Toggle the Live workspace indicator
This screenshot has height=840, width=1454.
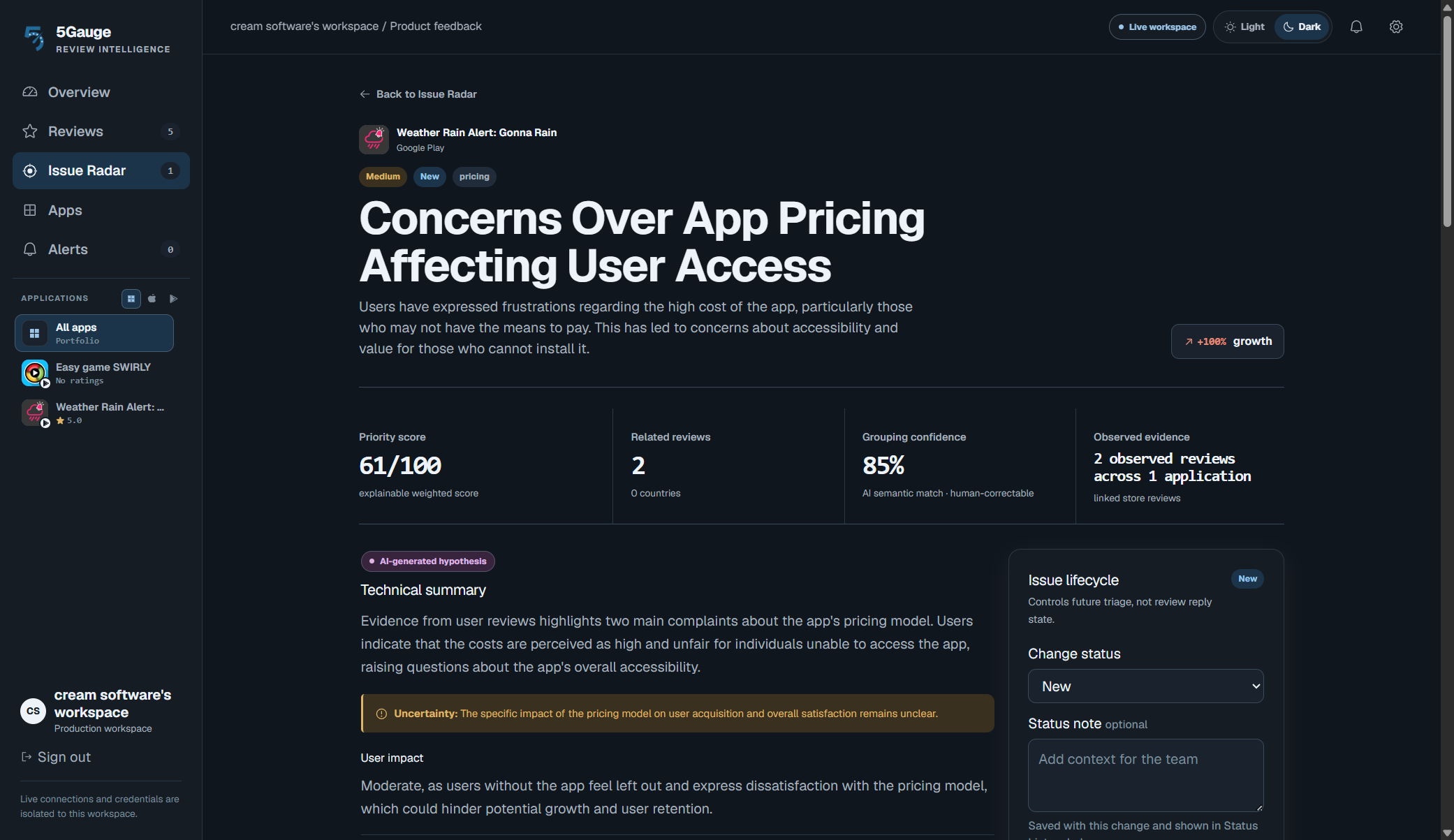(1157, 27)
